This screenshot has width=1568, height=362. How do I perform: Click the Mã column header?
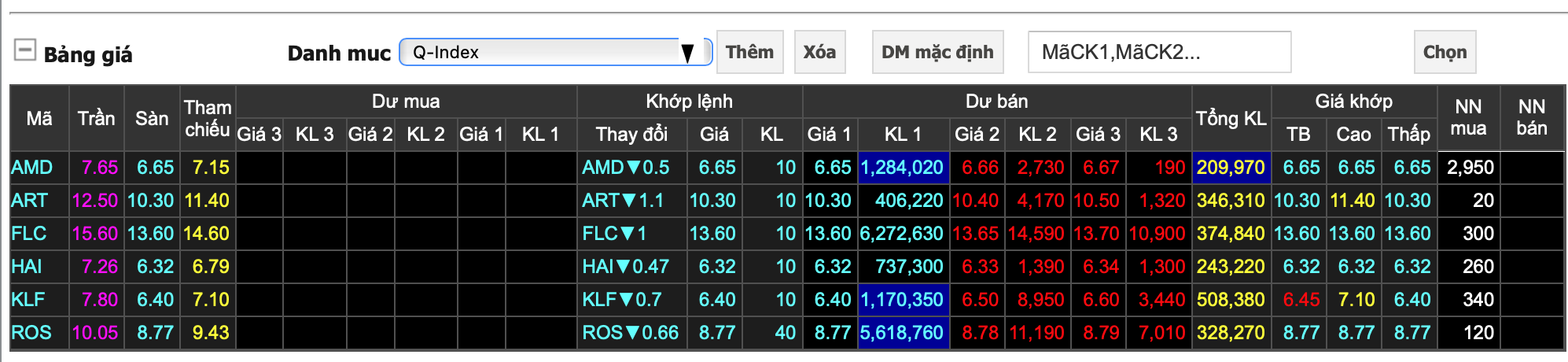[39, 118]
